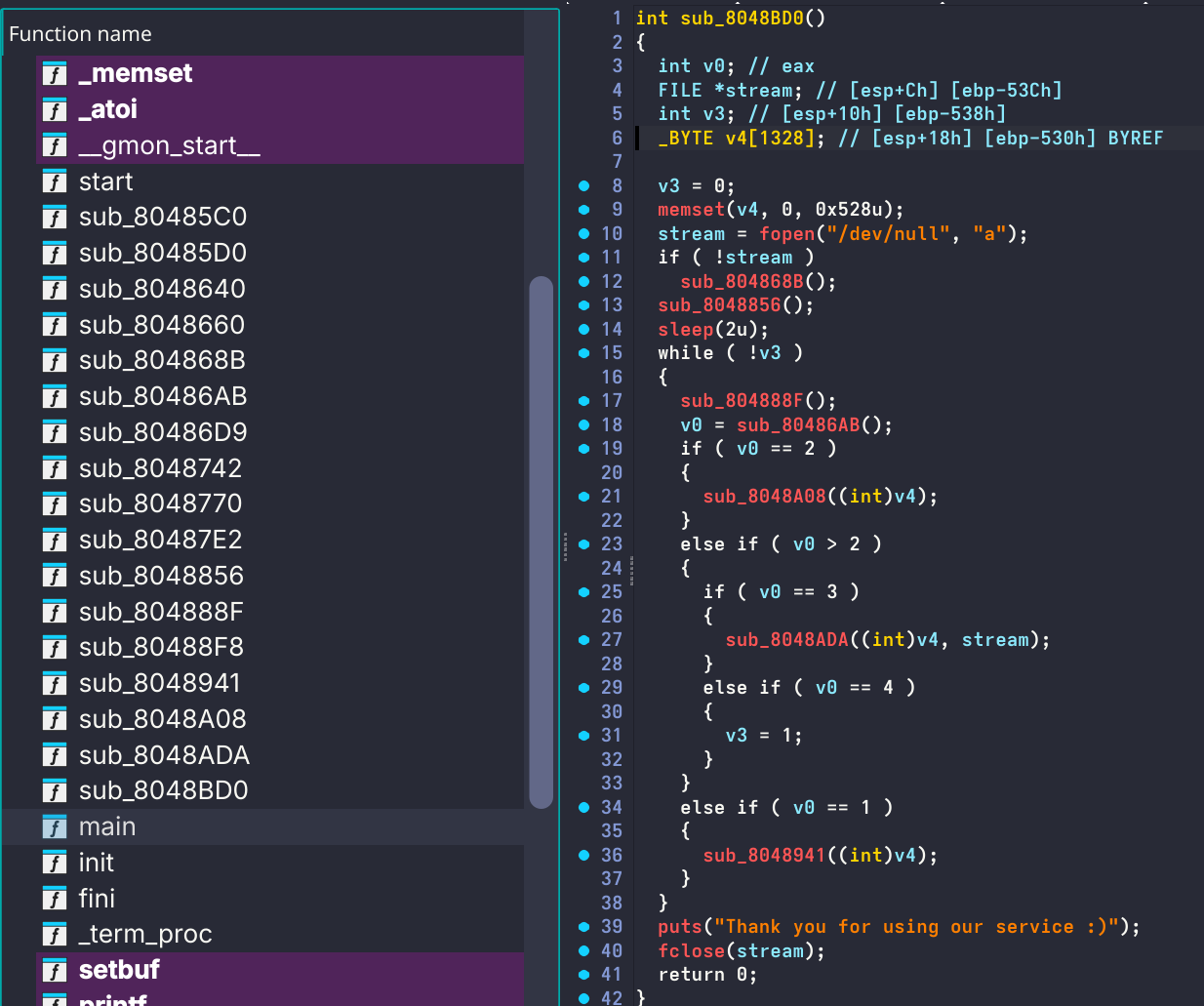Toggle breakpoint dot on line 39
The width and height of the screenshot is (1204, 1006).
(x=583, y=927)
